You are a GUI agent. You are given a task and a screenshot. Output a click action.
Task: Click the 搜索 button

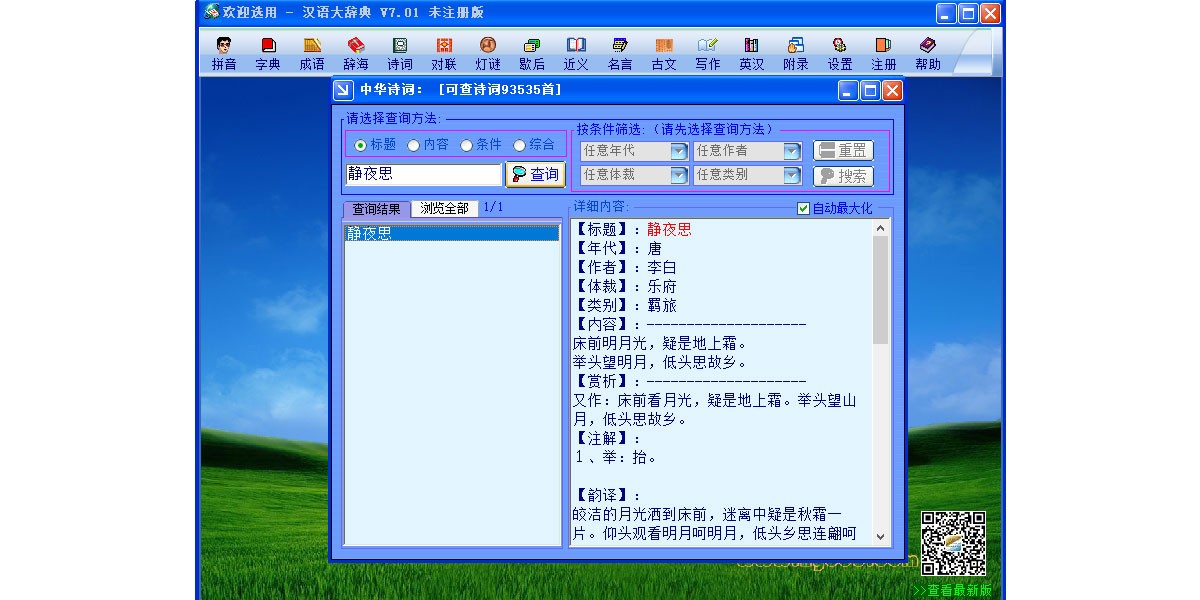(x=843, y=176)
